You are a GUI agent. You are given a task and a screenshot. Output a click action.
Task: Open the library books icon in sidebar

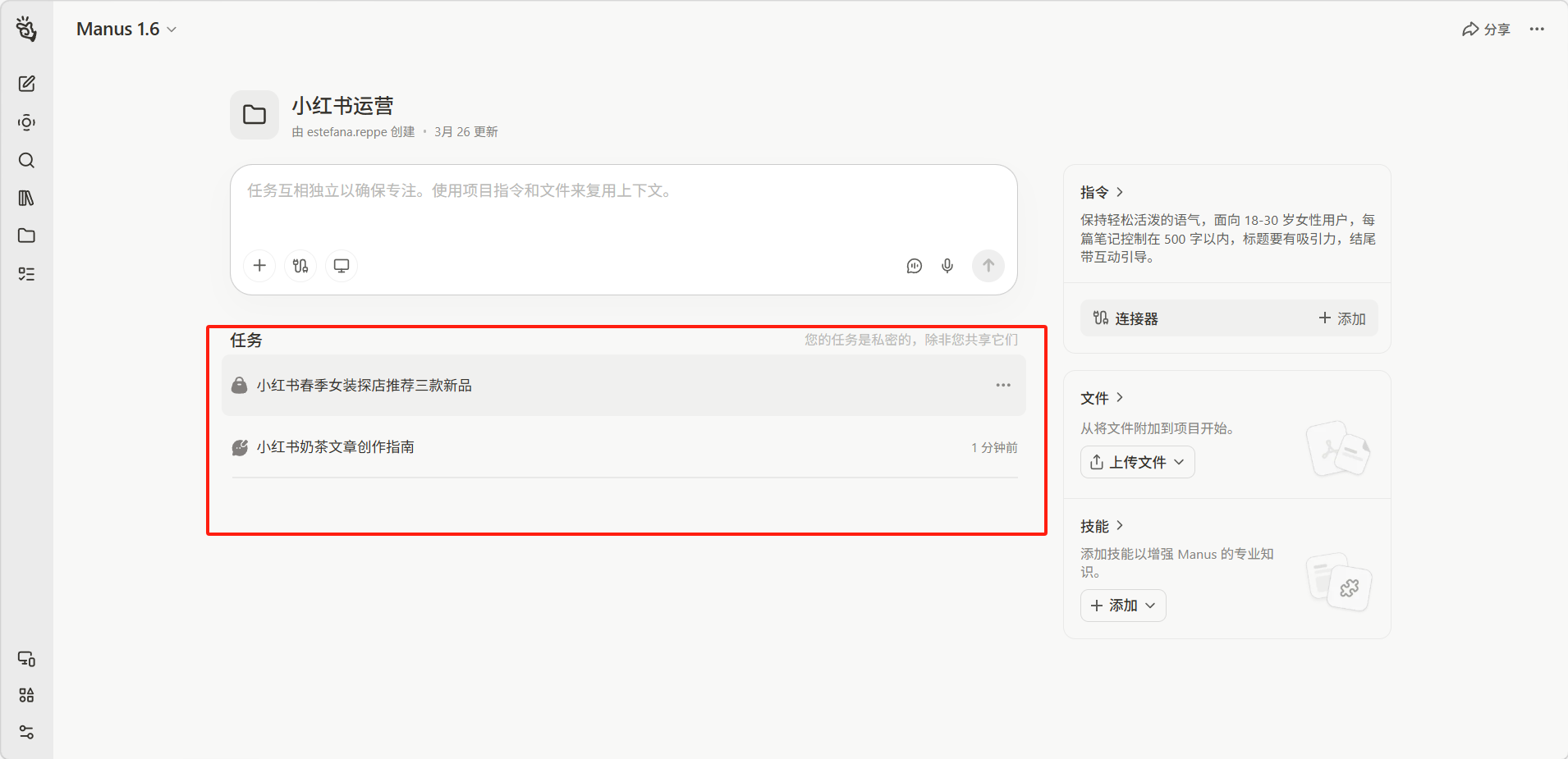click(26, 198)
